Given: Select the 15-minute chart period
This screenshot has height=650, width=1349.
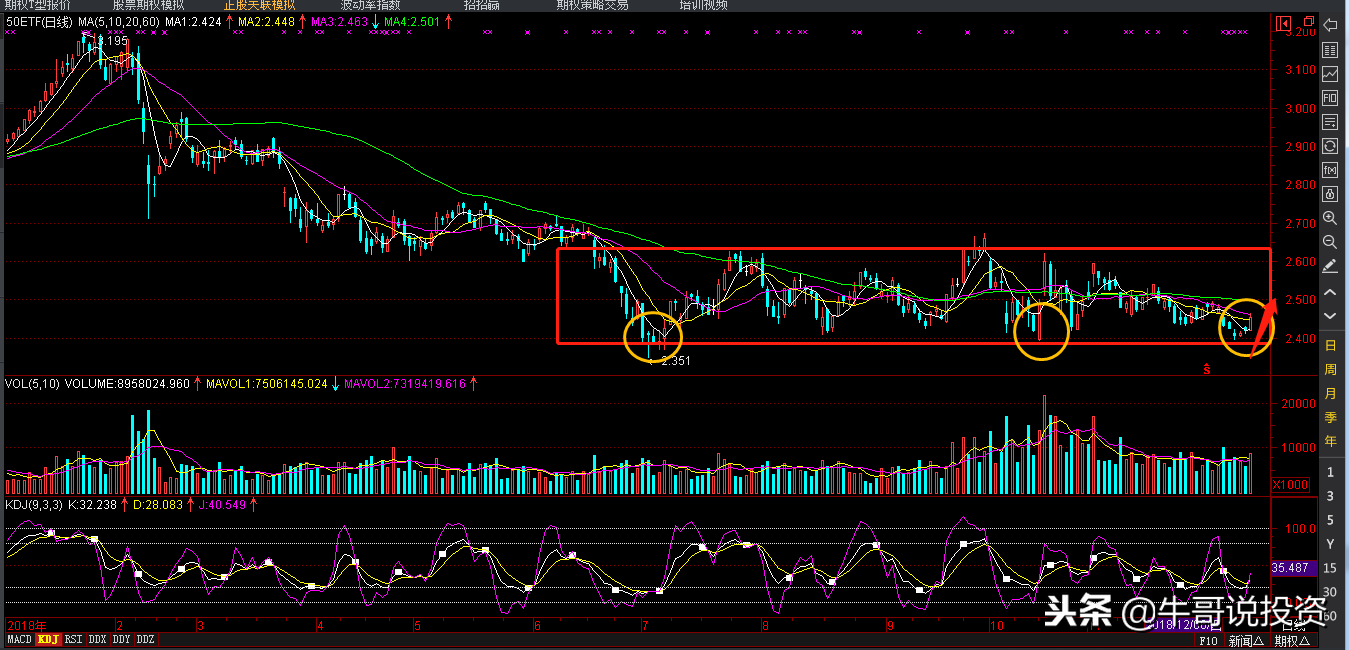Looking at the screenshot, I should click(x=1330, y=568).
